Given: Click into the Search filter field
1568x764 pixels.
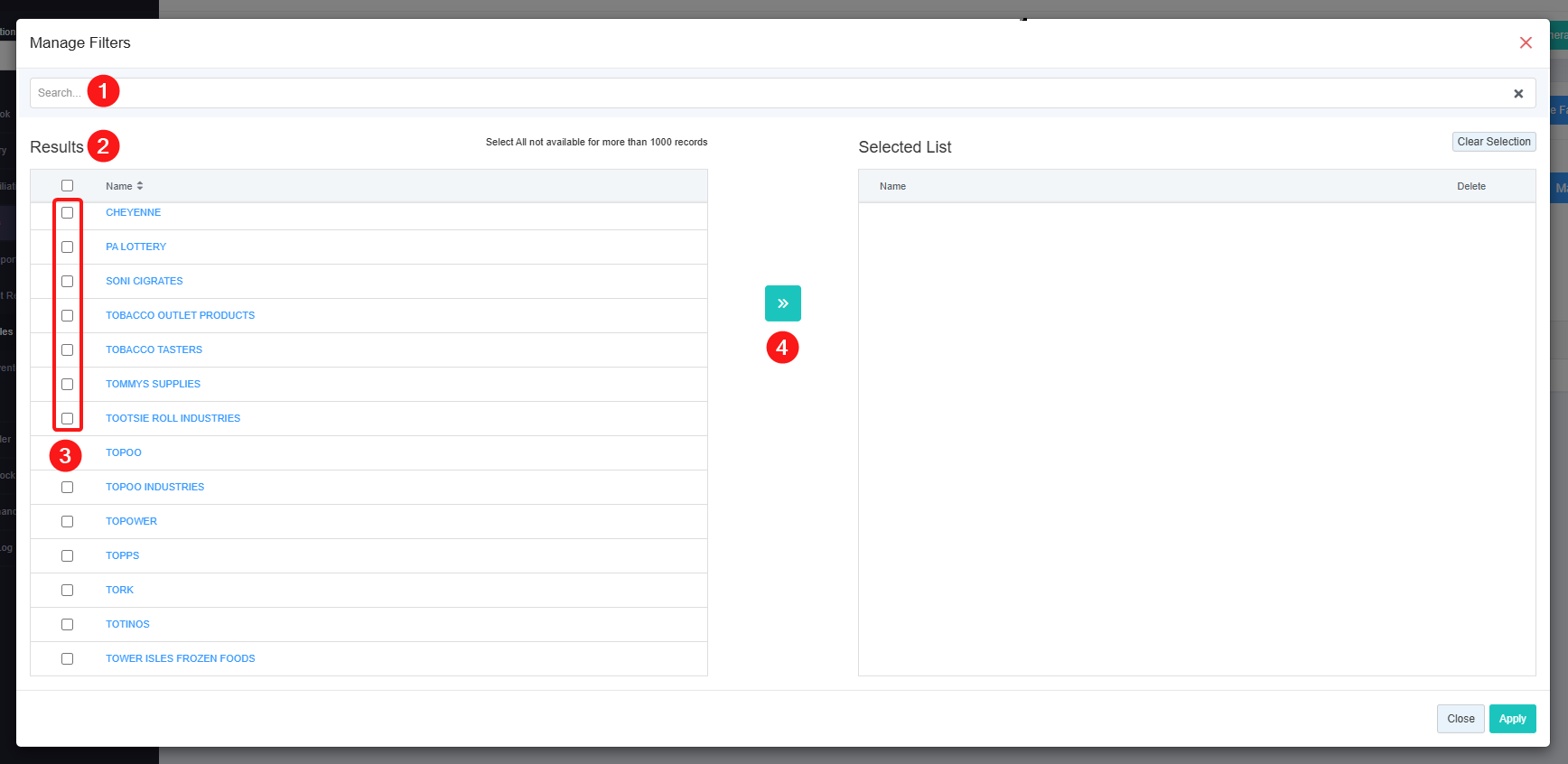Looking at the screenshot, I should [783, 93].
